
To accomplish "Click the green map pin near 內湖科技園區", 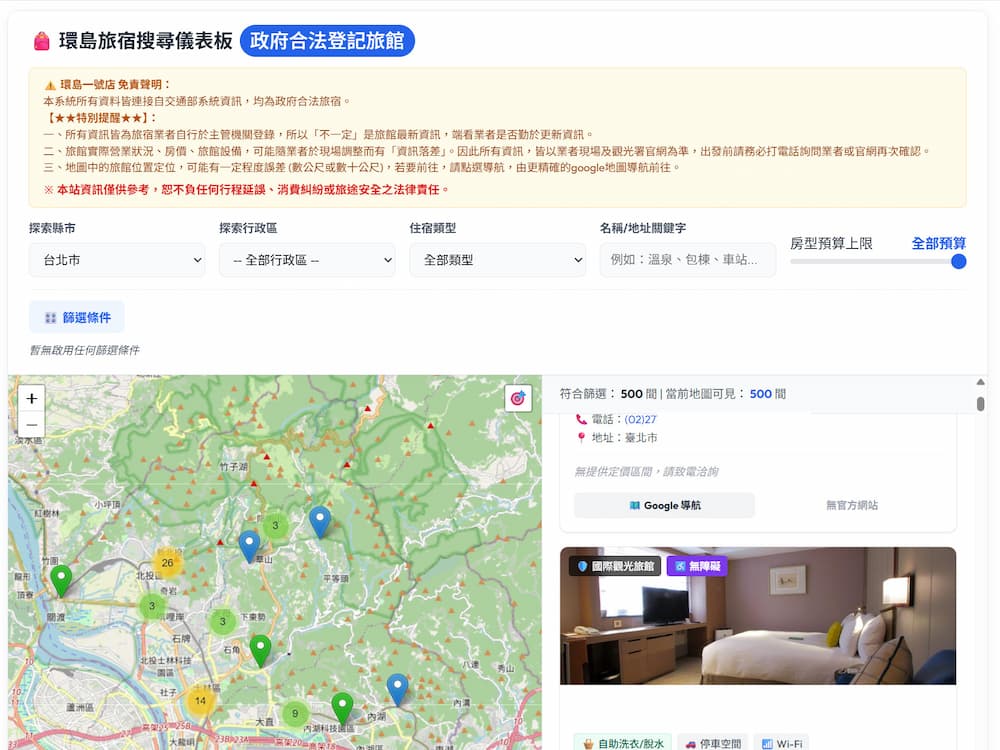I will tap(342, 708).
